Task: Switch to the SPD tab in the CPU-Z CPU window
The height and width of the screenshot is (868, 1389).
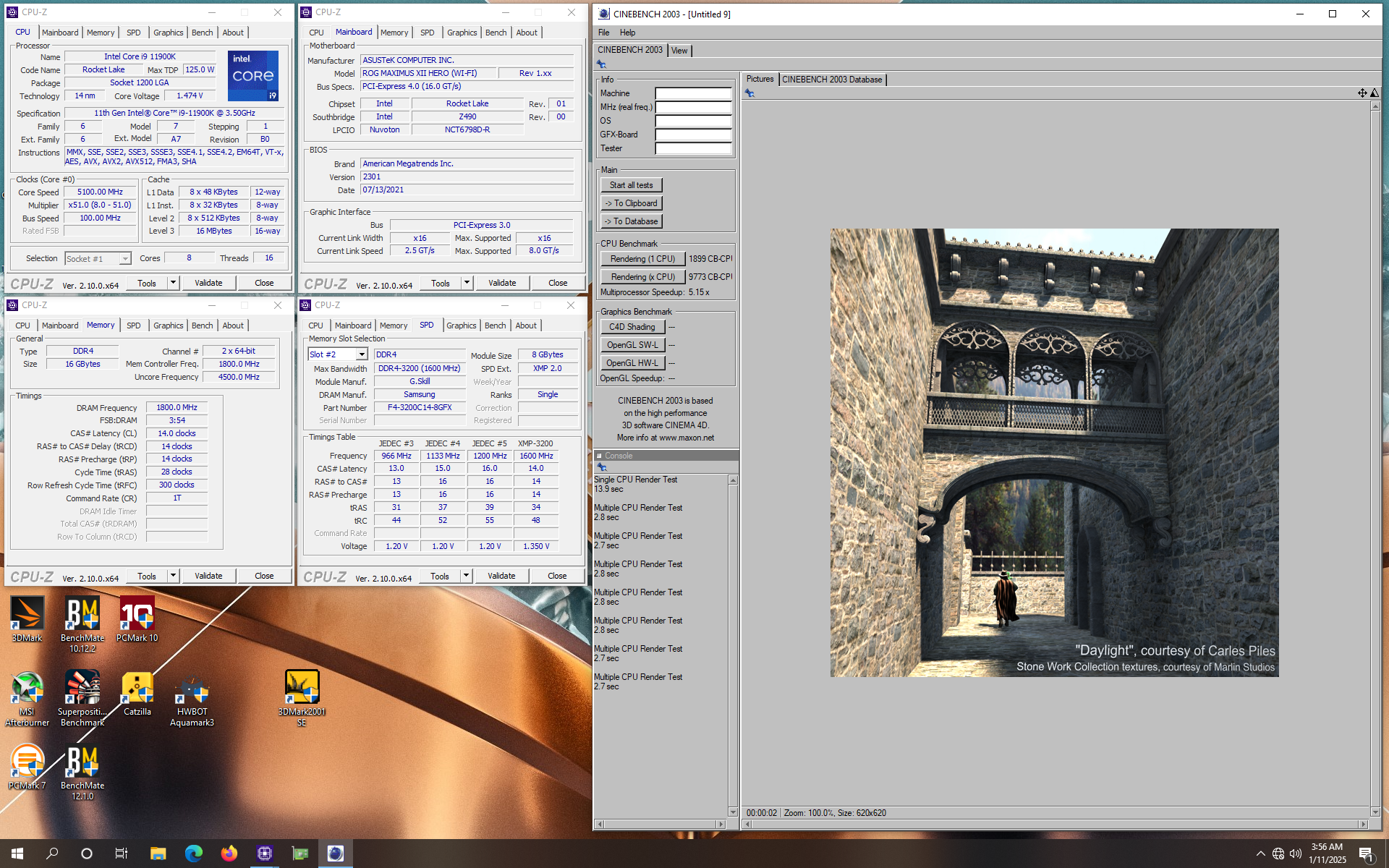Action: click(x=134, y=33)
